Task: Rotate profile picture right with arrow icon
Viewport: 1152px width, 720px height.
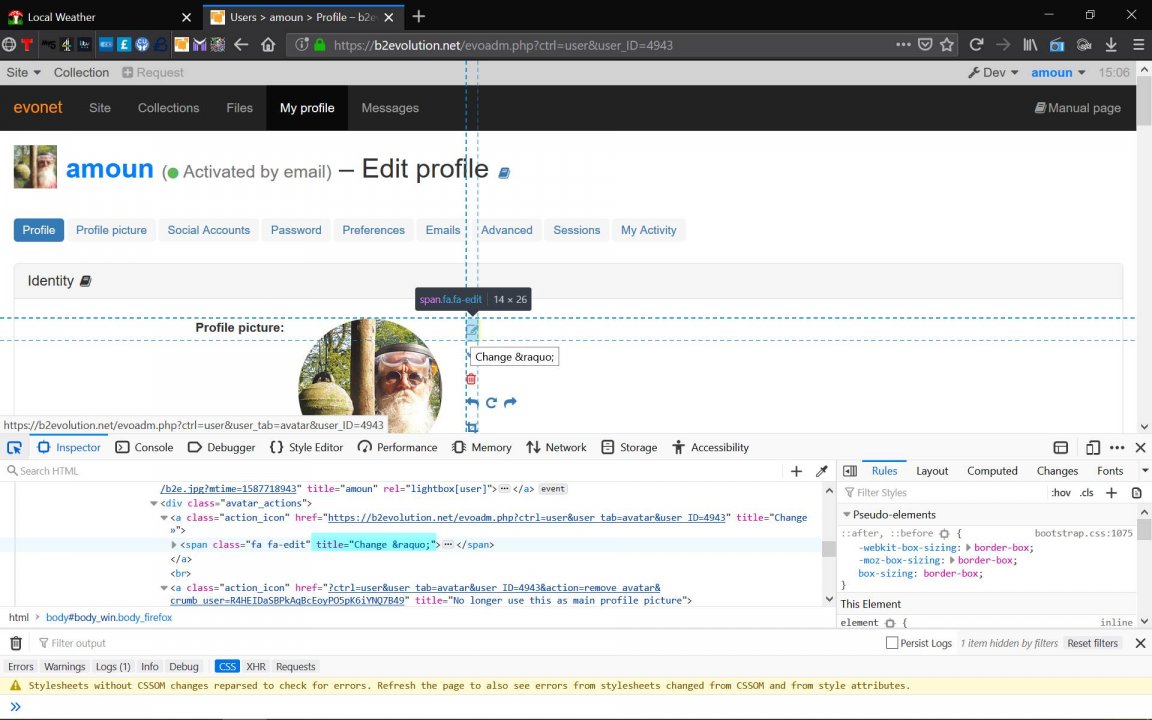Action: coord(510,403)
